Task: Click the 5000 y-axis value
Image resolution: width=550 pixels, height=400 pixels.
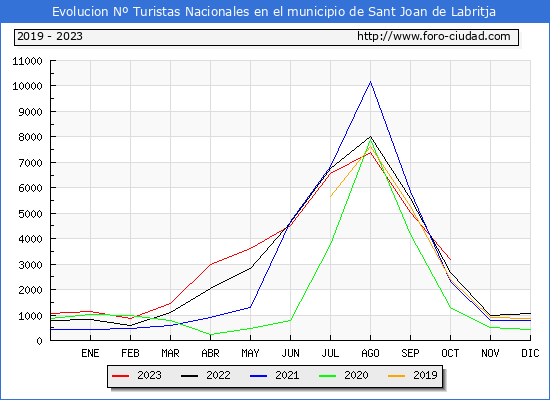Action: pos(31,214)
